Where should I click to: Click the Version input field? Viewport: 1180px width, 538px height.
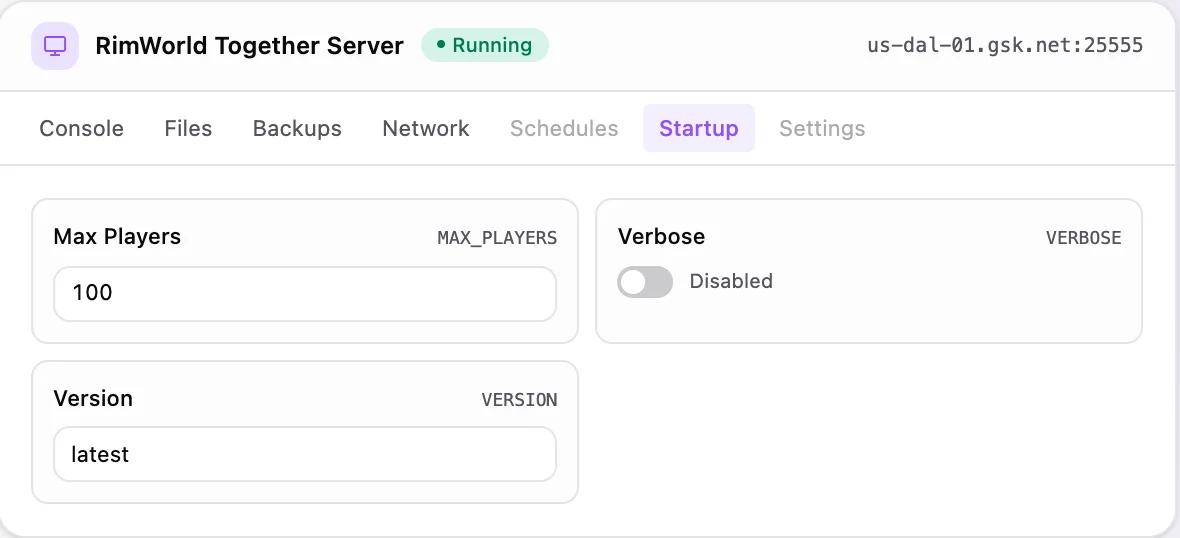point(305,454)
